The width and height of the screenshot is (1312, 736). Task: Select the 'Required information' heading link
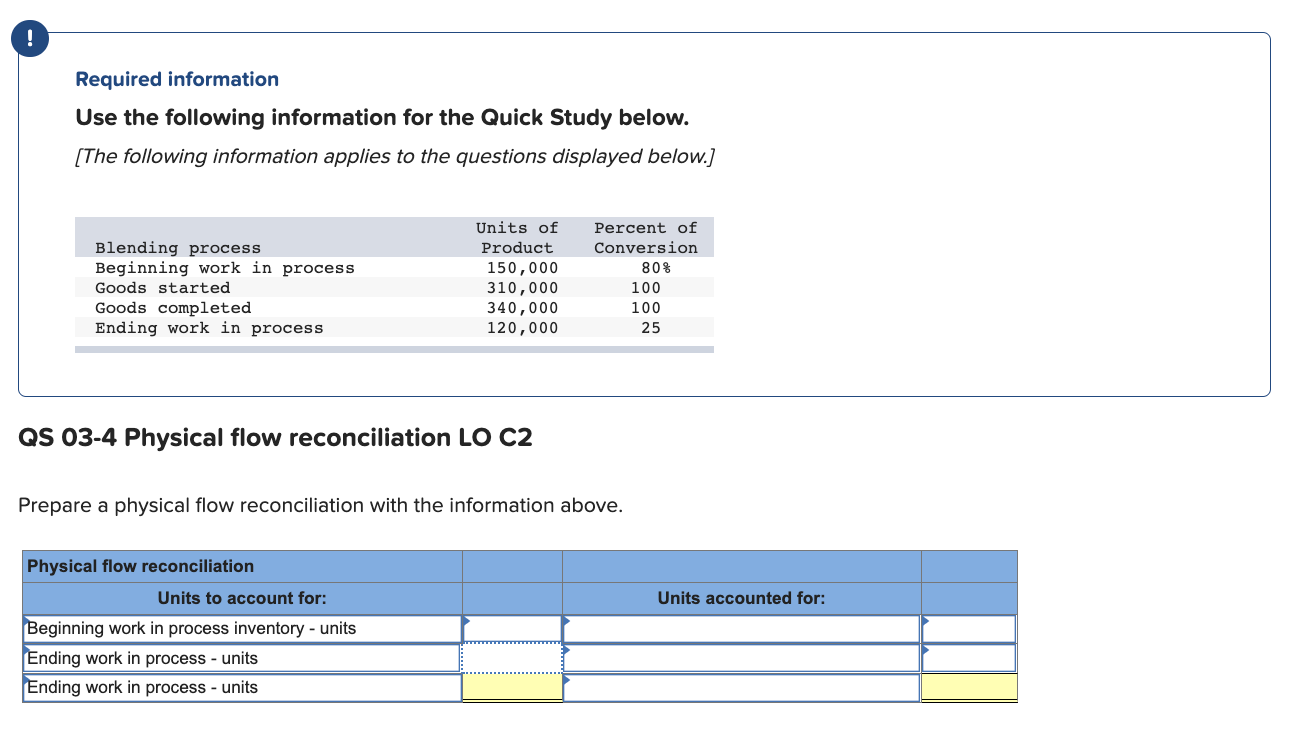click(177, 79)
